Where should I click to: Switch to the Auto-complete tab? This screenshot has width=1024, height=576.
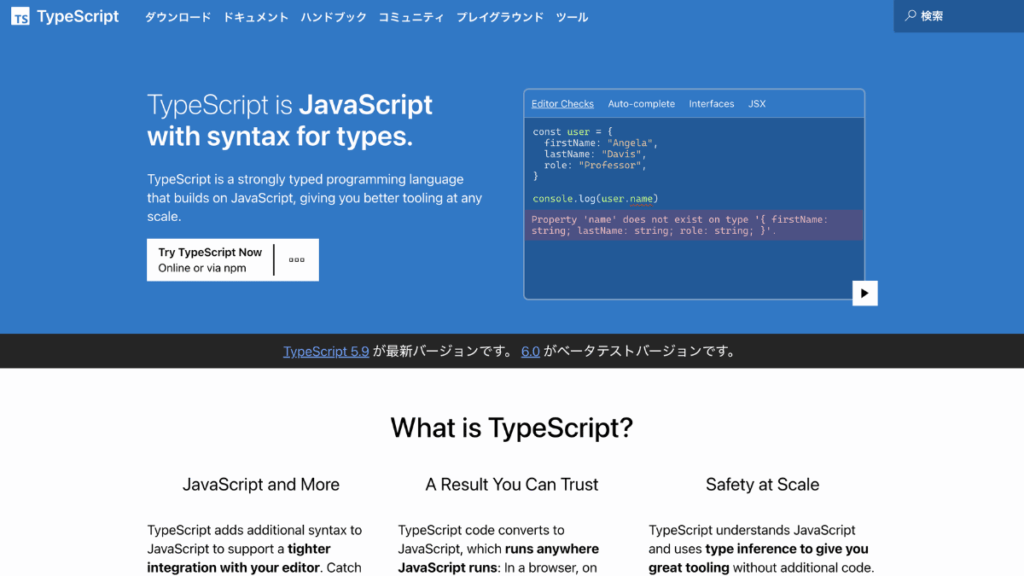(x=641, y=103)
